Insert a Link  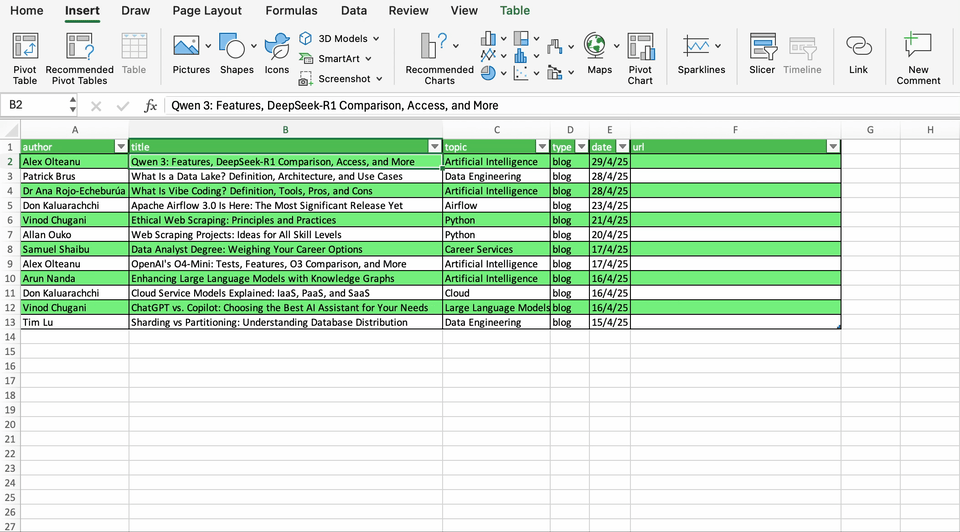pos(858,54)
